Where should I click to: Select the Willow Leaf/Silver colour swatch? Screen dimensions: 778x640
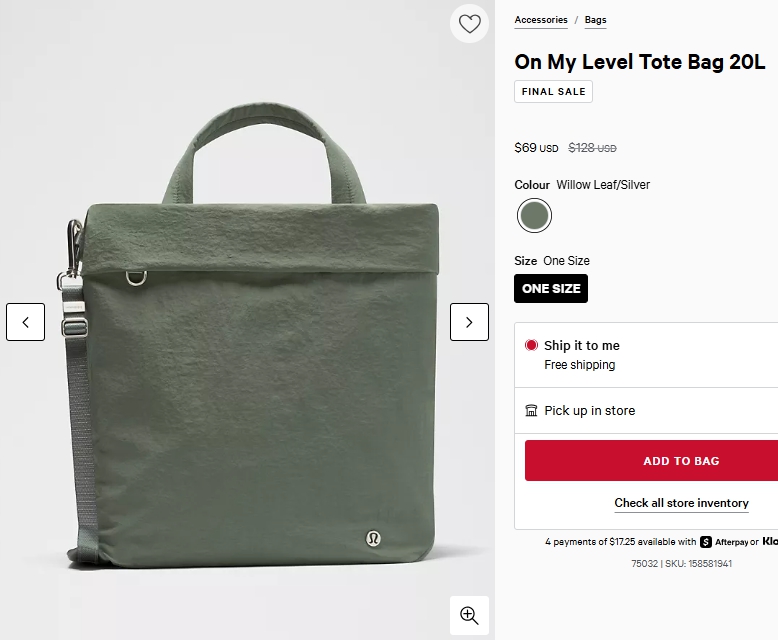coord(535,215)
